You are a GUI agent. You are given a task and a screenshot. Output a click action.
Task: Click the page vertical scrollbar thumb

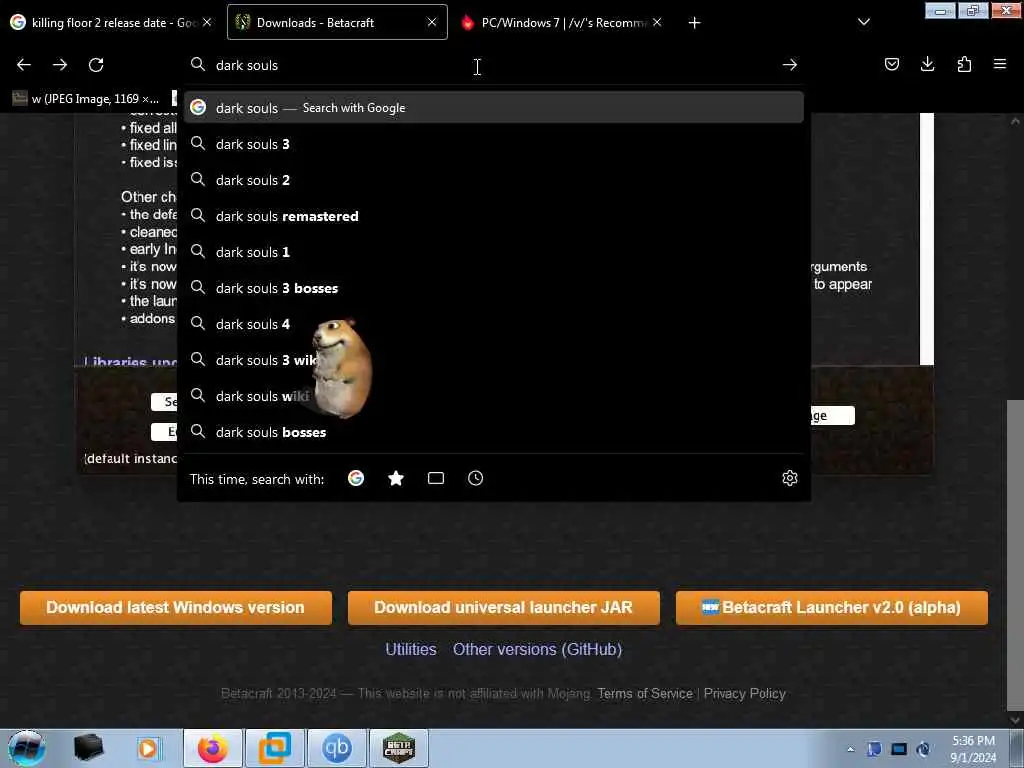1015,555
